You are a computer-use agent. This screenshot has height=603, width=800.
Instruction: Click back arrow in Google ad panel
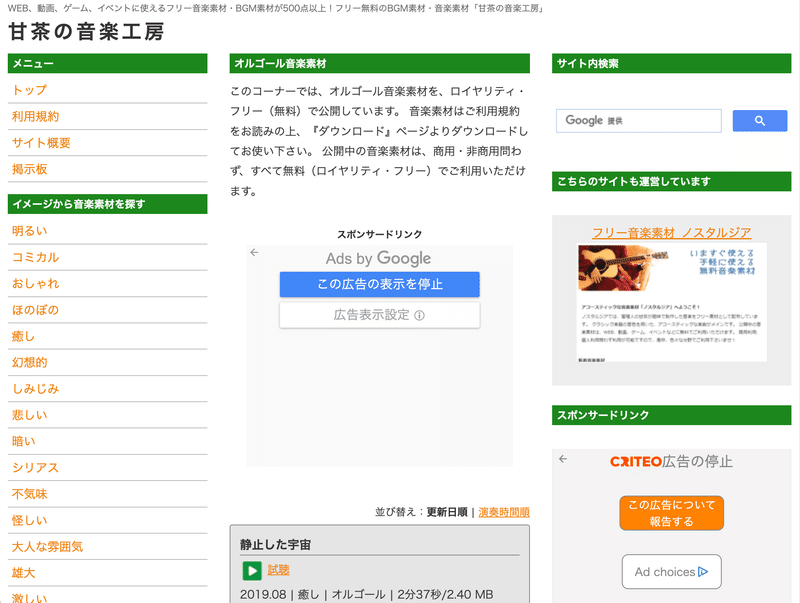pyautogui.click(x=255, y=253)
